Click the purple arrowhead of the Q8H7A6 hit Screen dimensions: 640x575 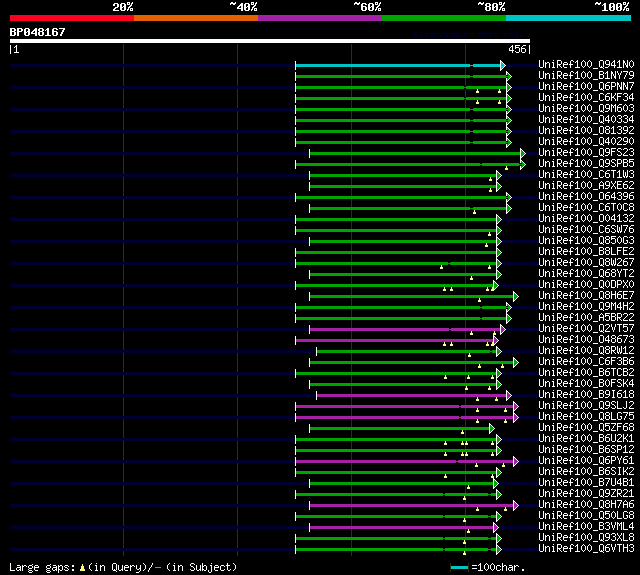(515, 505)
